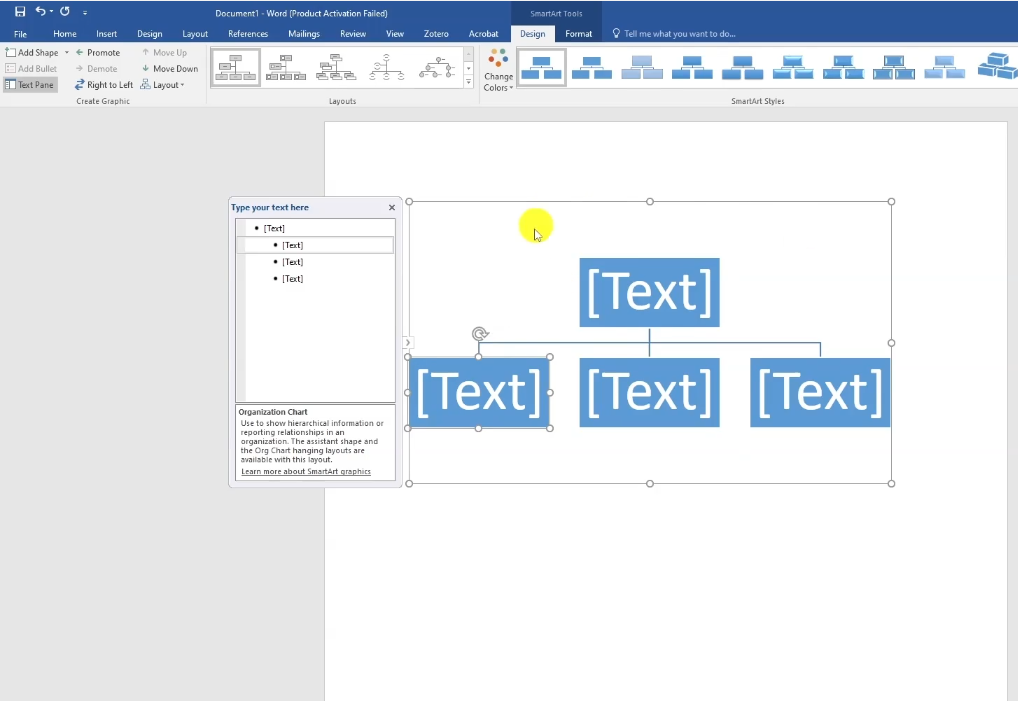The height and width of the screenshot is (701, 1018).
Task: Choose the 3D brick SmartArt style thumbnail
Action: click(x=996, y=67)
